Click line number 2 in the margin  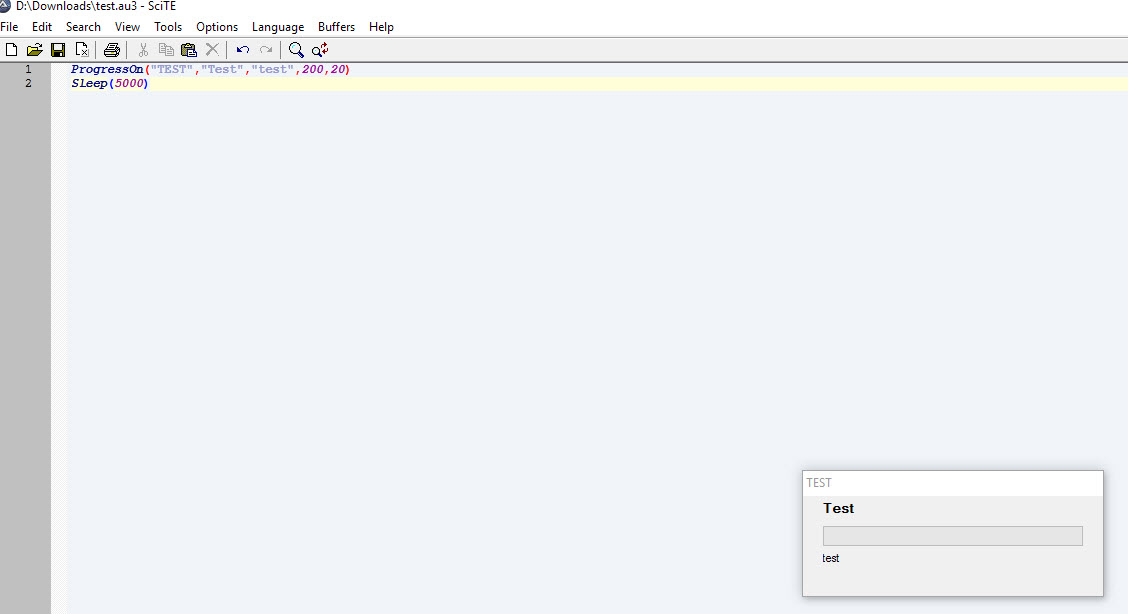tap(28, 83)
